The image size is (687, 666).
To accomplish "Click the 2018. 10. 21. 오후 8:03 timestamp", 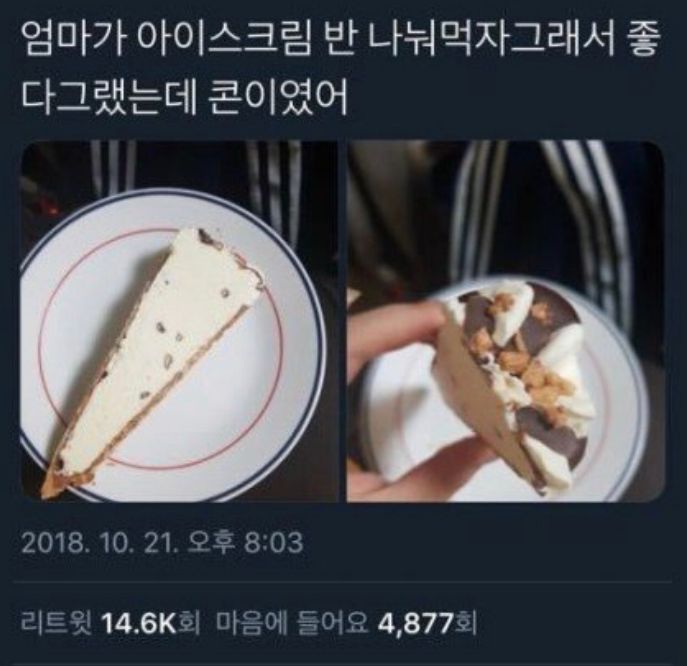I will point(162,542).
